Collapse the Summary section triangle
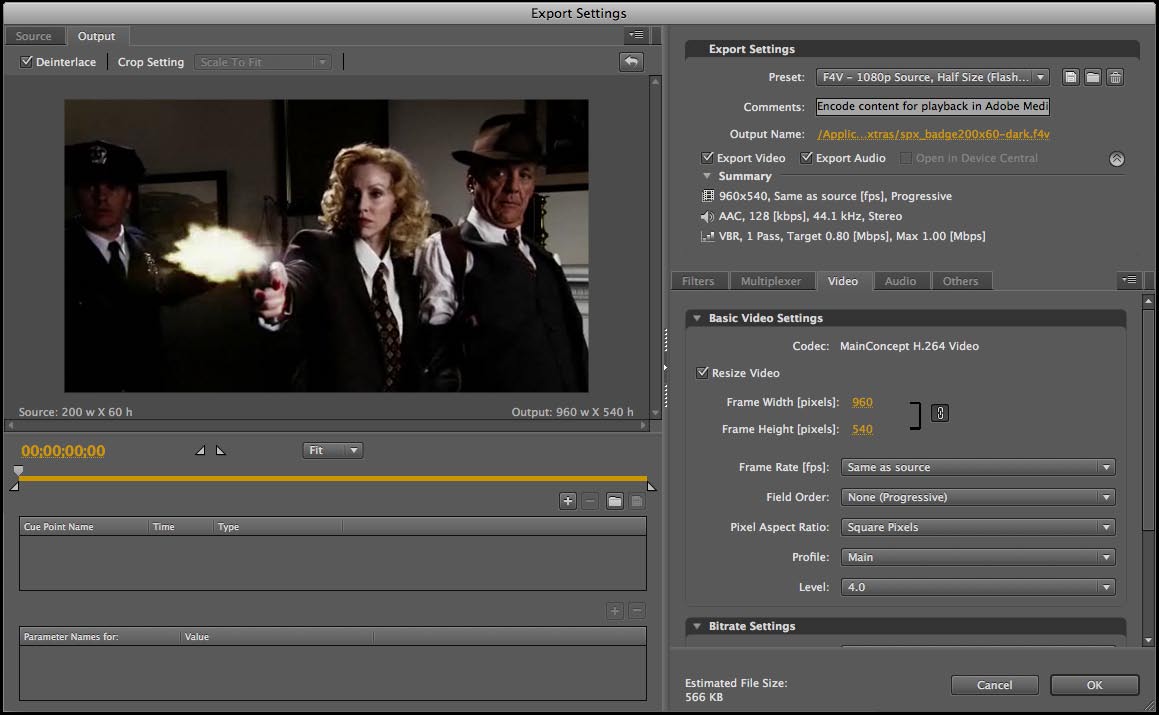 pos(707,176)
